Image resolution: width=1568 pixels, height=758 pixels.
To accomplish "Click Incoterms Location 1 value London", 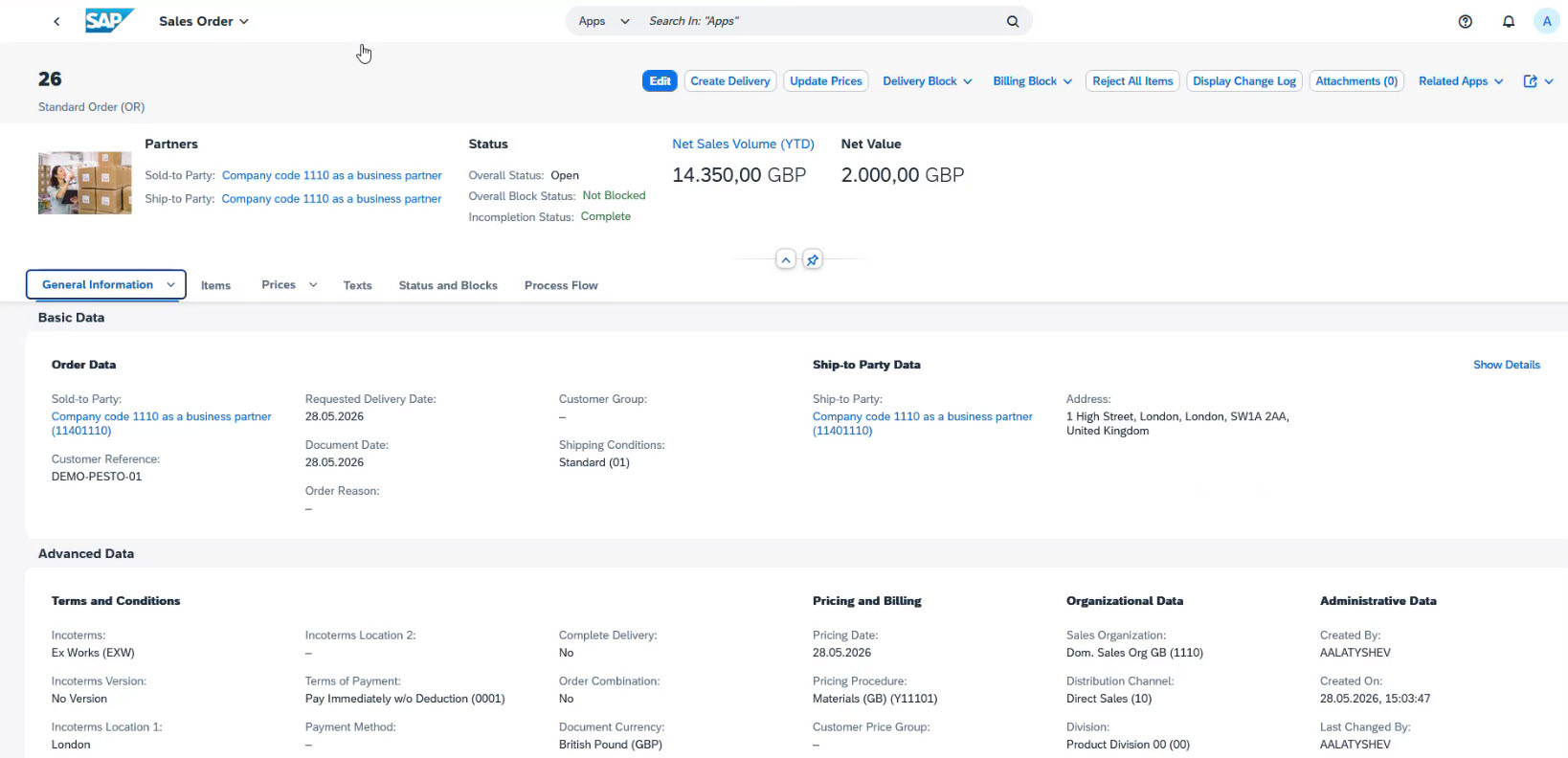I will tap(71, 745).
